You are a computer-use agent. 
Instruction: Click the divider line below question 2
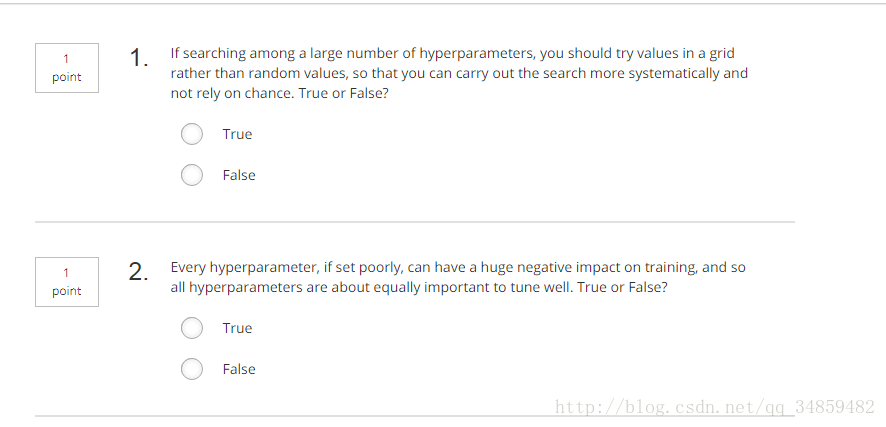(x=415, y=416)
